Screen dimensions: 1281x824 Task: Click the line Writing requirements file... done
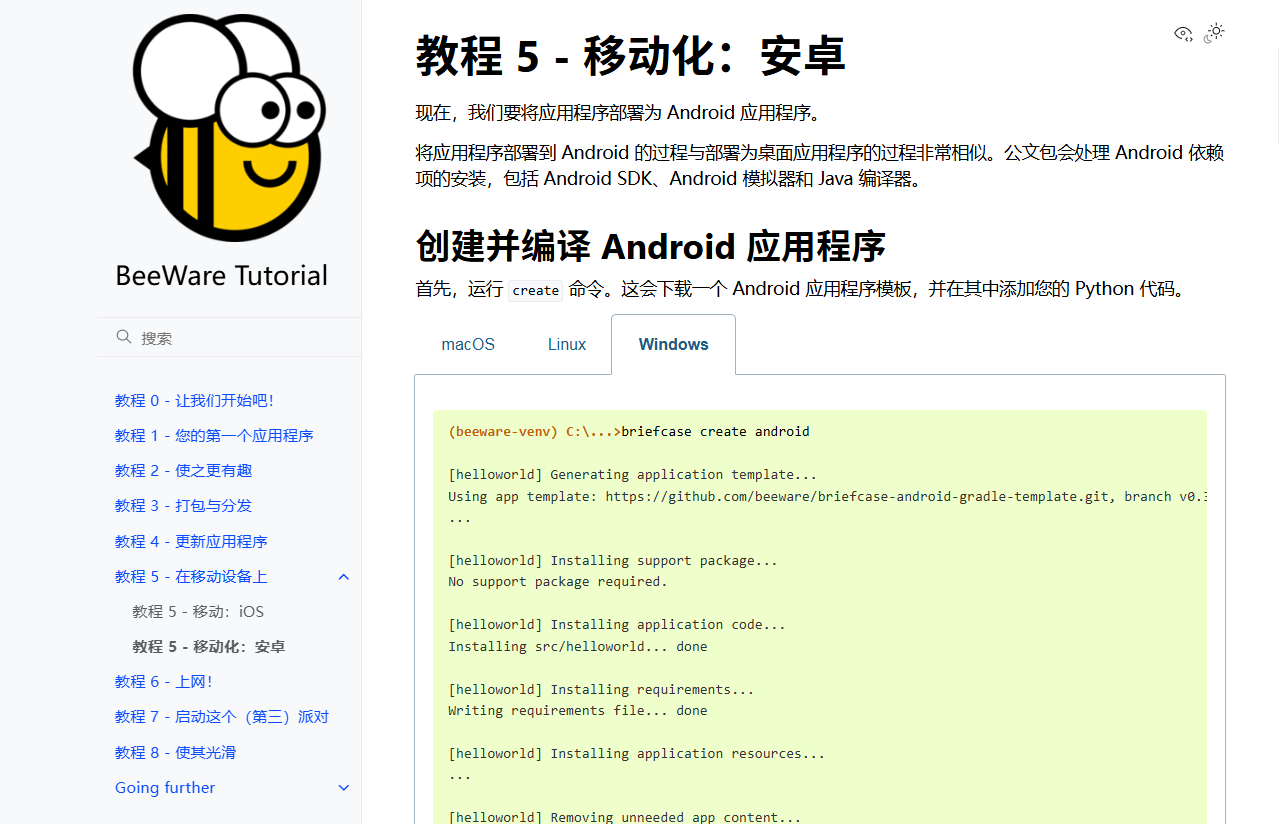(x=578, y=711)
